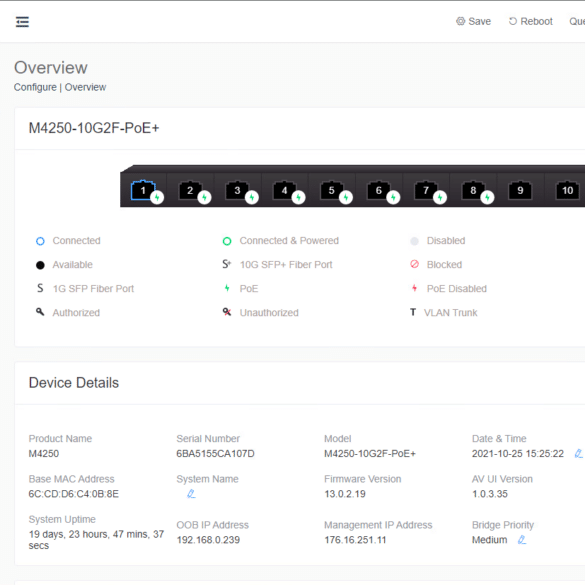585x585 pixels.
Task: Click the Authorized key legend icon
Action: (40, 312)
